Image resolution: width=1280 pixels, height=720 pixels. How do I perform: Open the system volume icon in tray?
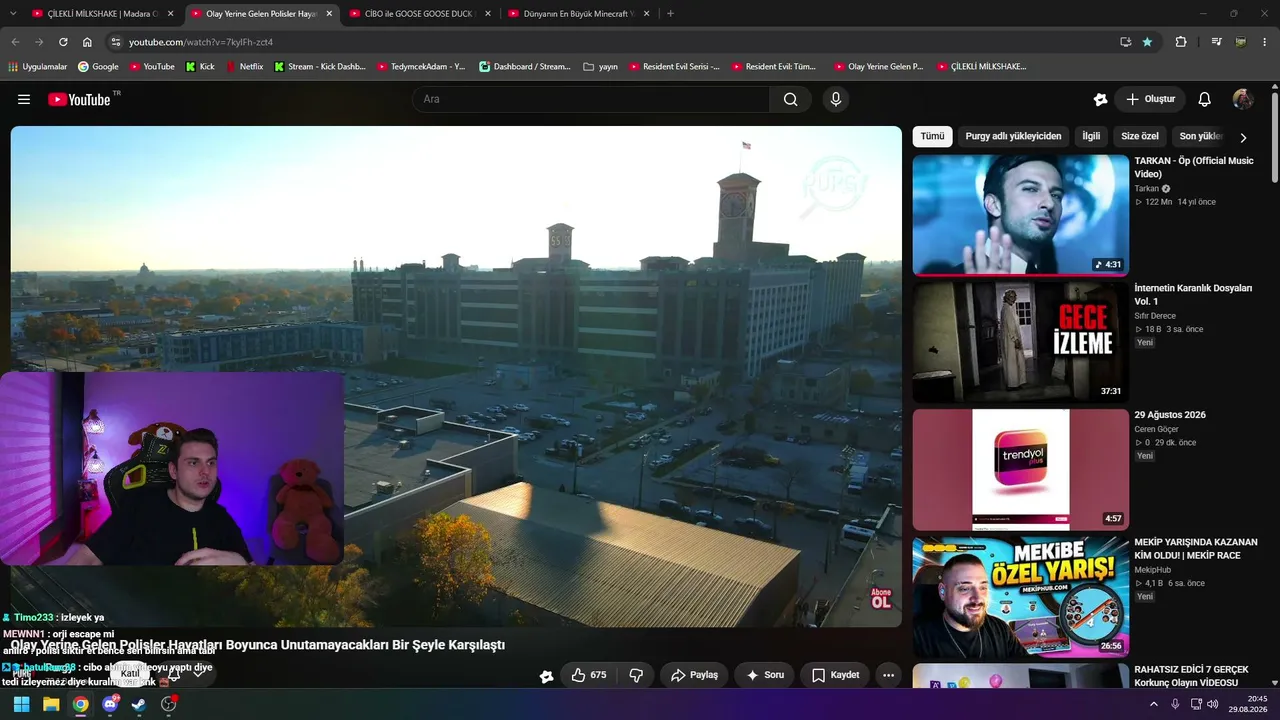(1212, 704)
